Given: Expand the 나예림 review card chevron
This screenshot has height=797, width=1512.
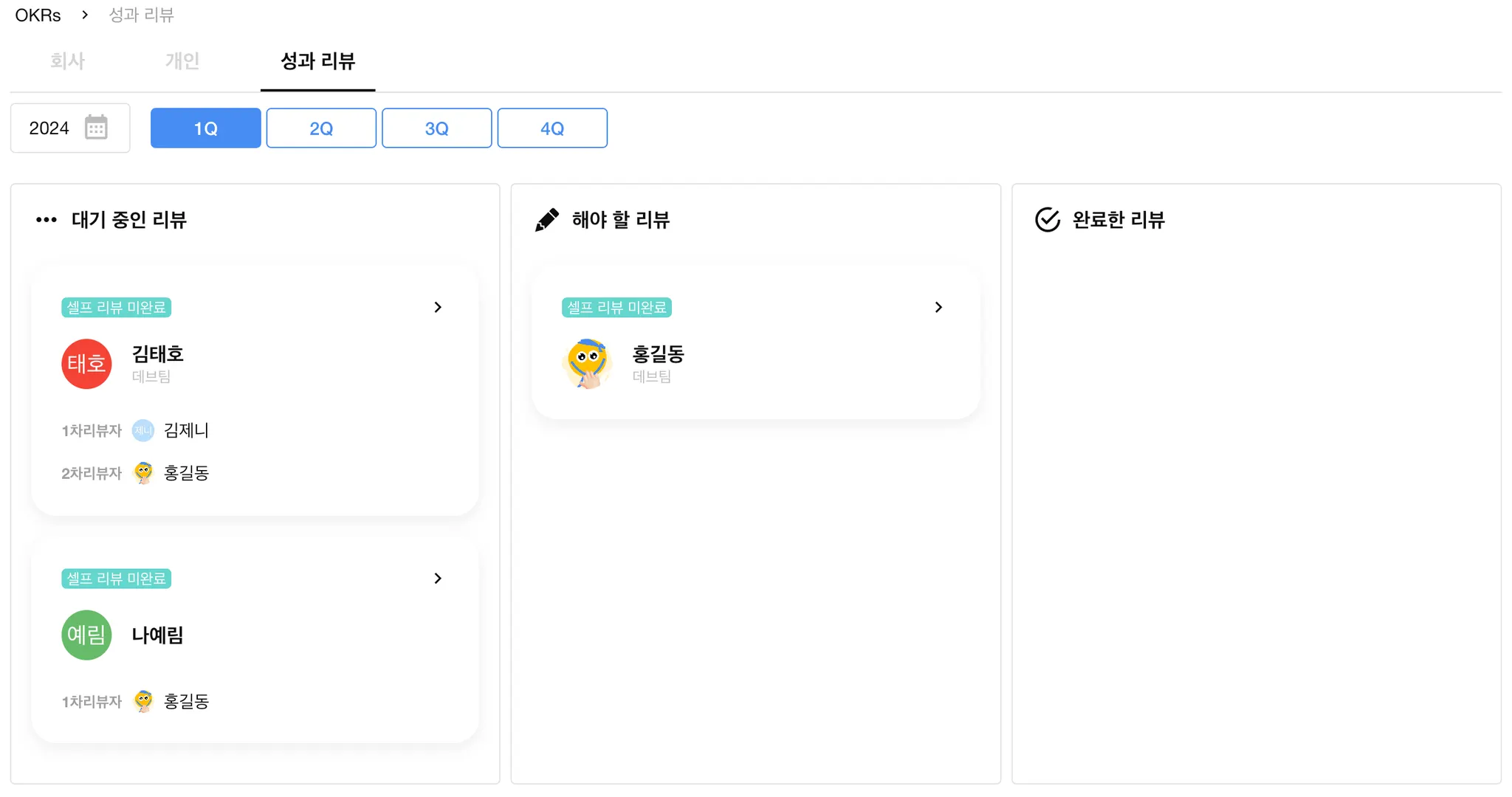Looking at the screenshot, I should pos(438,579).
